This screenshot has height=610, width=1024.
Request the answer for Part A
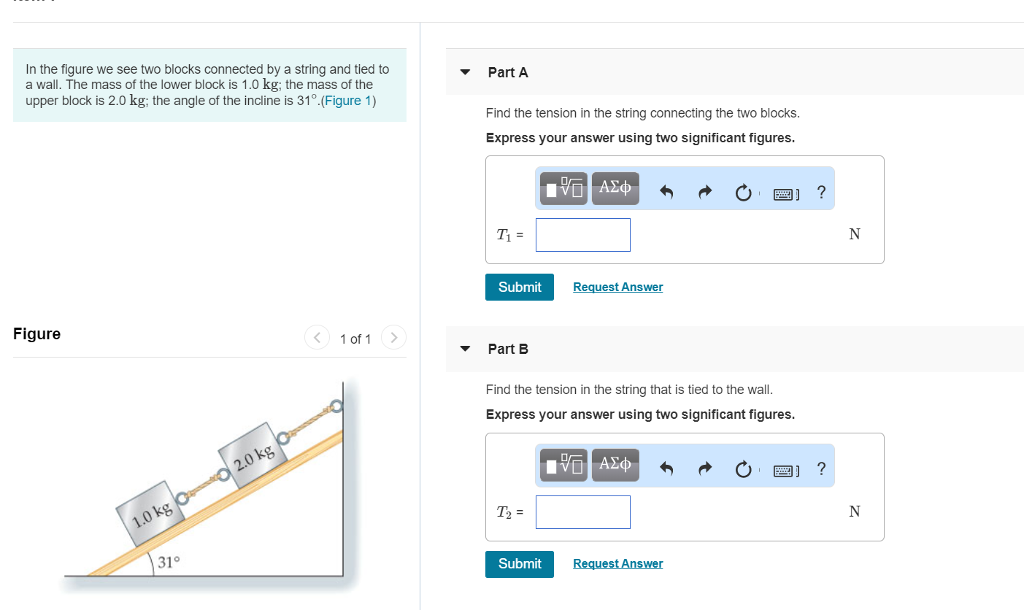[617, 286]
